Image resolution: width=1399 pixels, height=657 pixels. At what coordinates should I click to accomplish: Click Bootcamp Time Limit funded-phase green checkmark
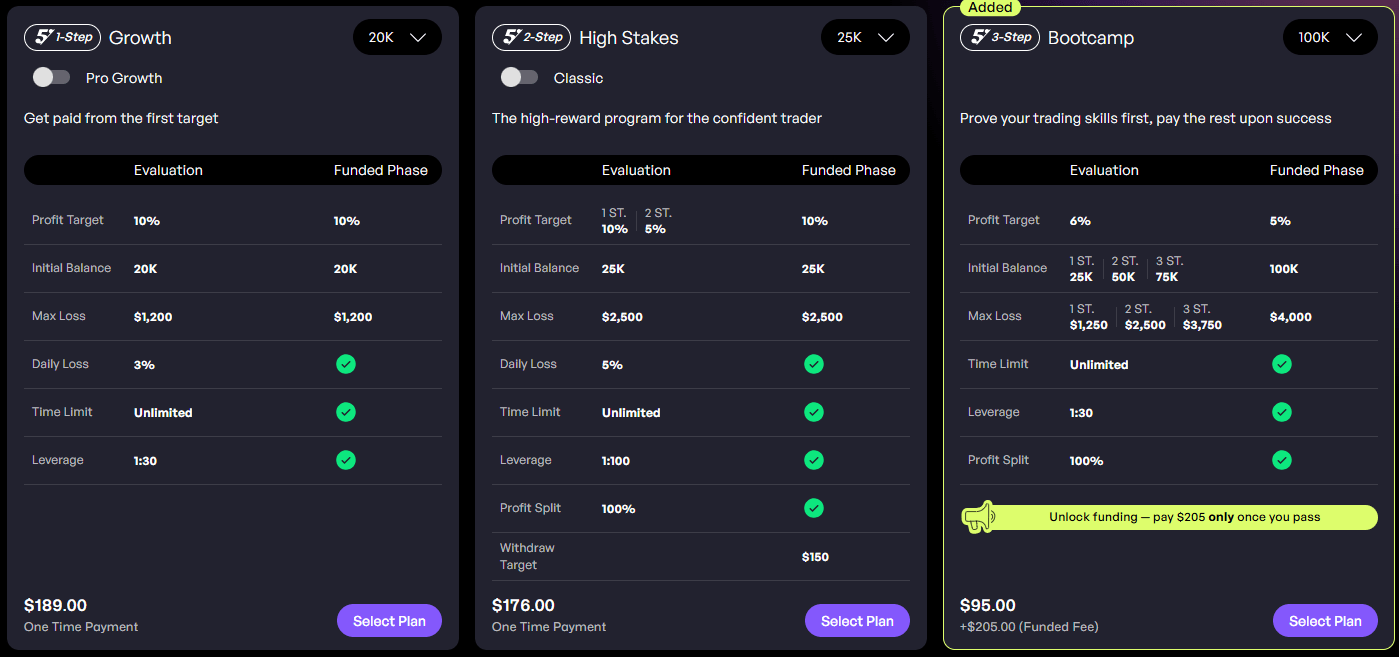point(1282,364)
